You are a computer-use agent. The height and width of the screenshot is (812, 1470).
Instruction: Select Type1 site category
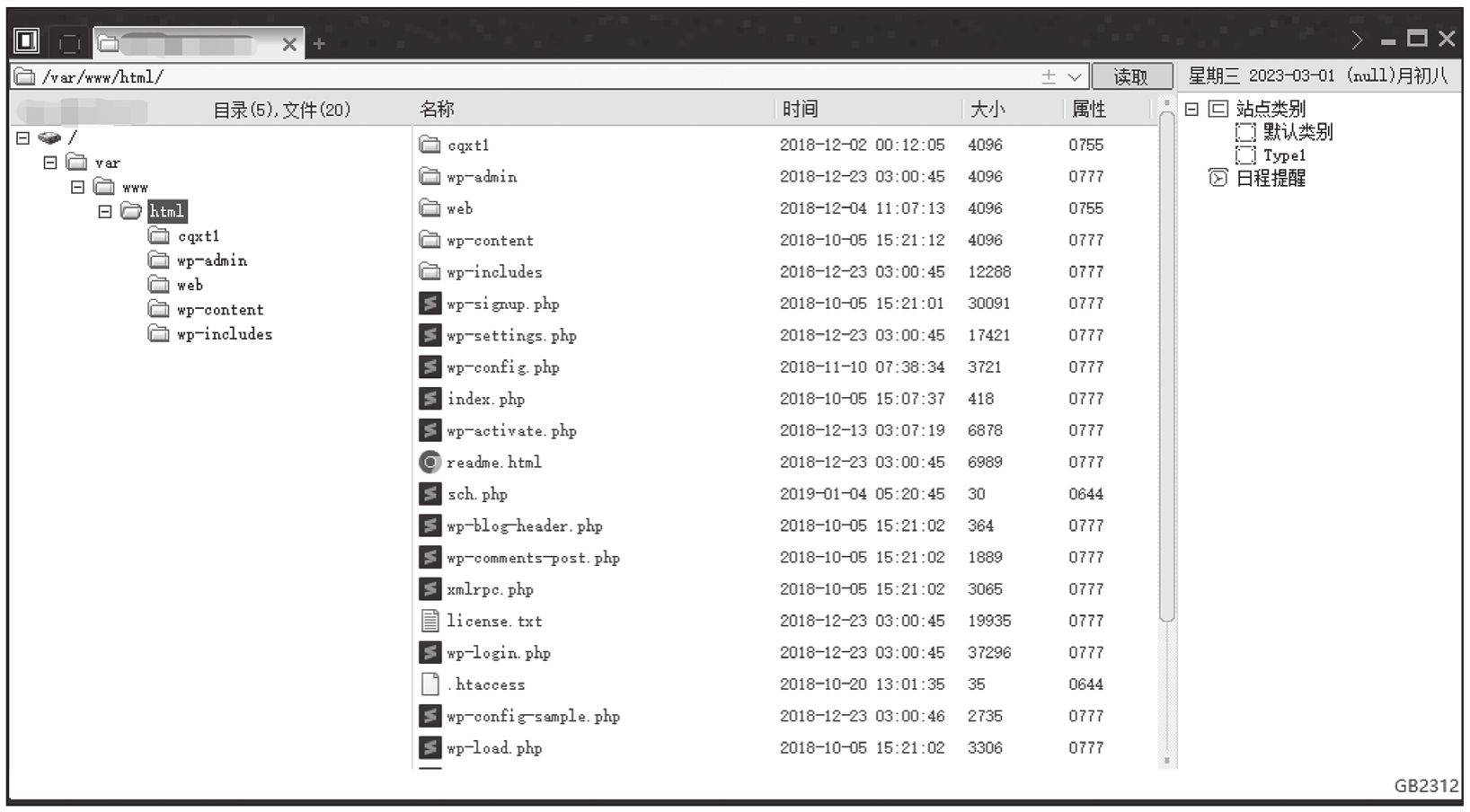coord(1284,155)
